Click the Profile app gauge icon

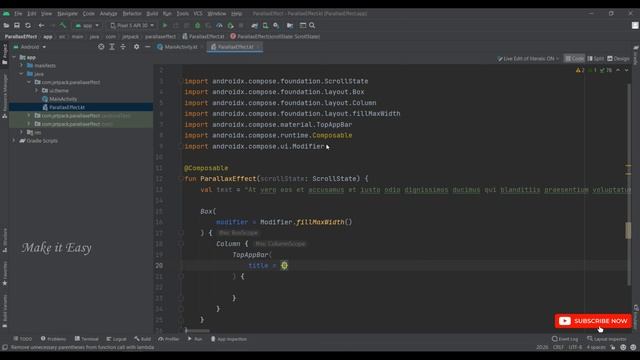click(x=219, y=25)
